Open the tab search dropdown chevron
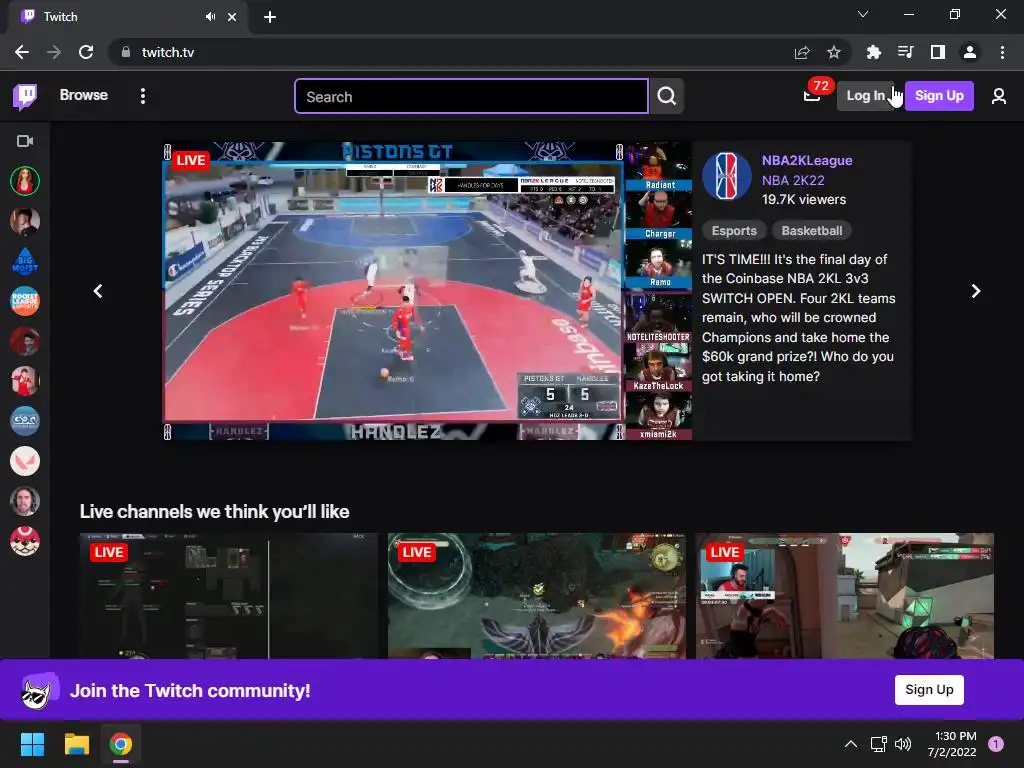This screenshot has width=1024, height=768. [x=863, y=14]
